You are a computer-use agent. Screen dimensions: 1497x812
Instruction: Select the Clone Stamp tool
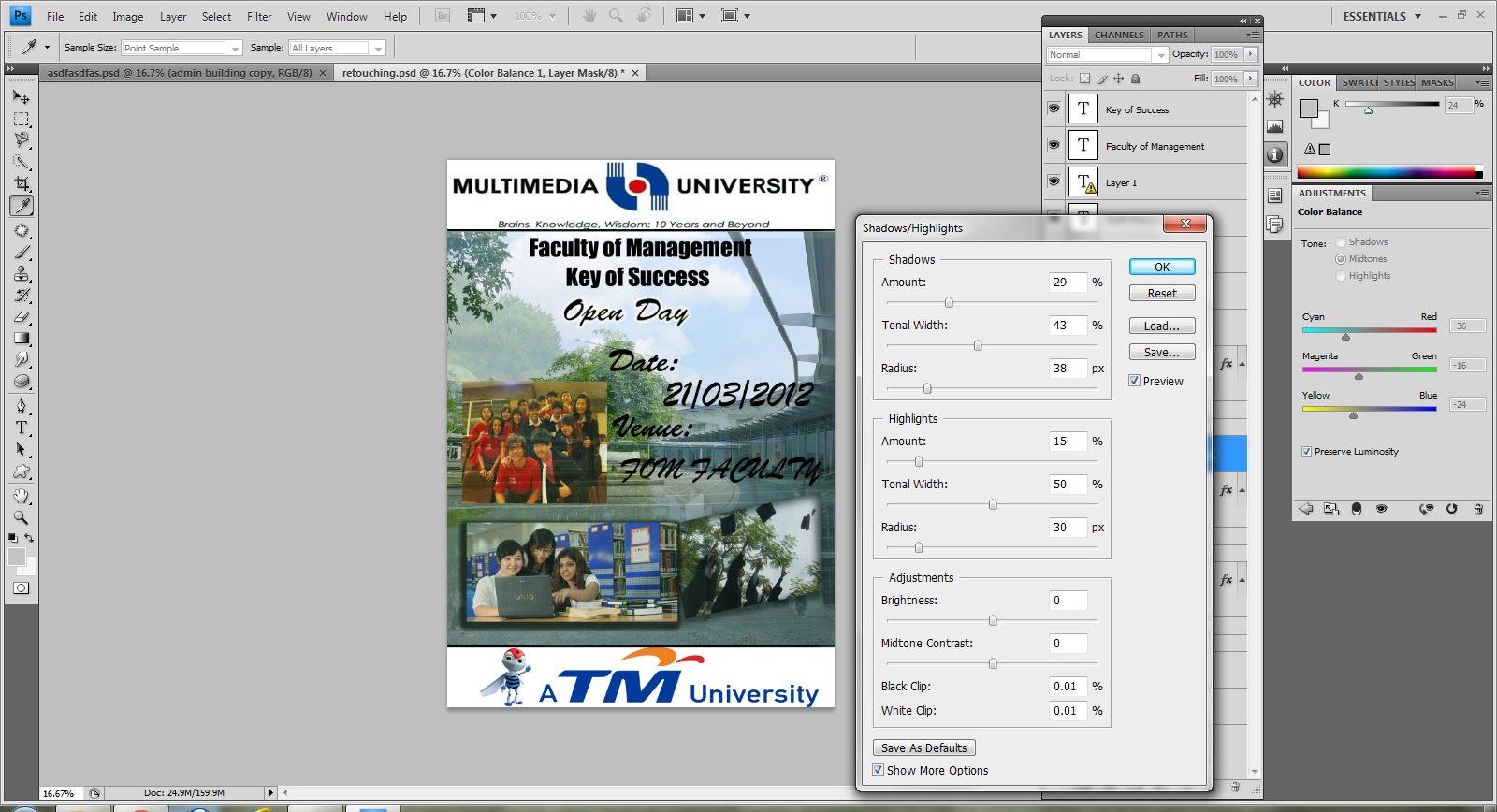tap(22, 273)
